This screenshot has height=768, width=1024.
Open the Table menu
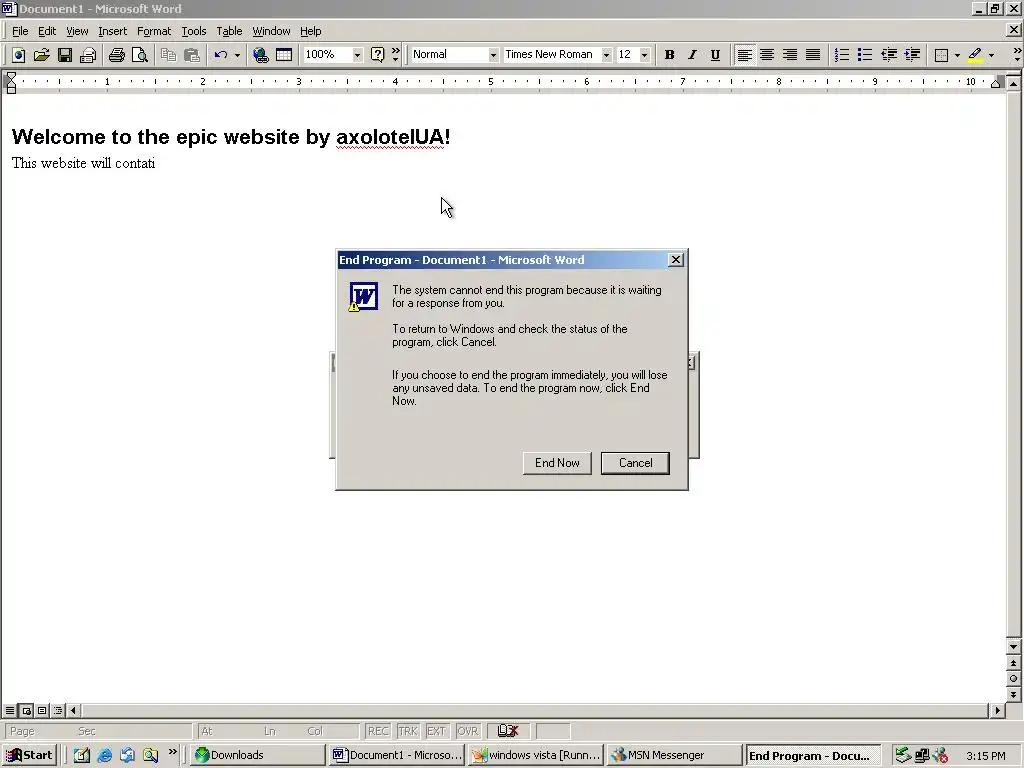(229, 31)
